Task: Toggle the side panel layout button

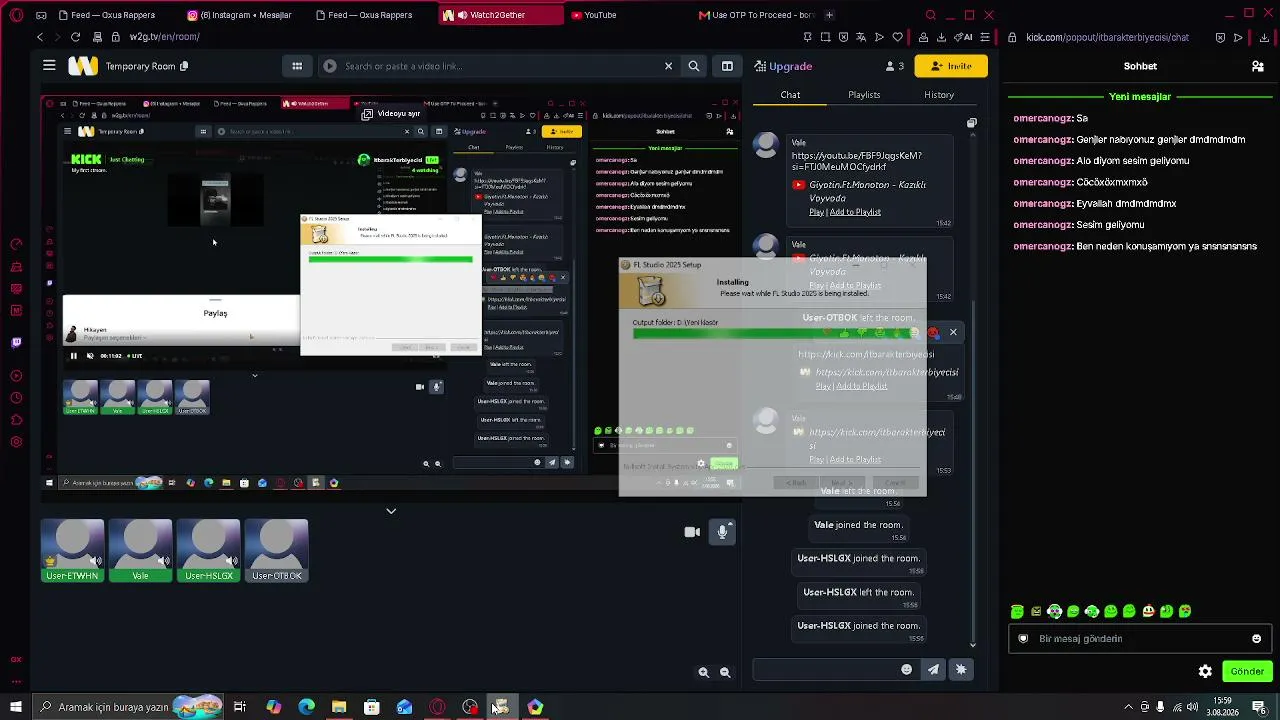Action: (727, 66)
